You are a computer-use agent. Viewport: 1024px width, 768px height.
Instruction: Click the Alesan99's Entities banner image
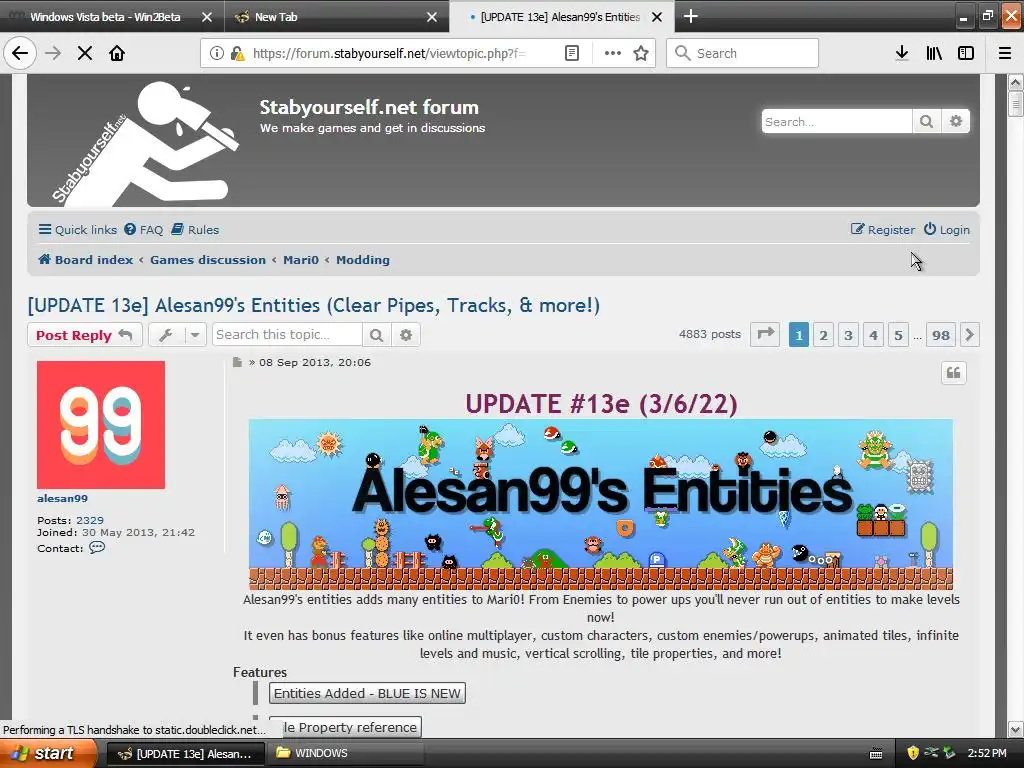click(600, 504)
